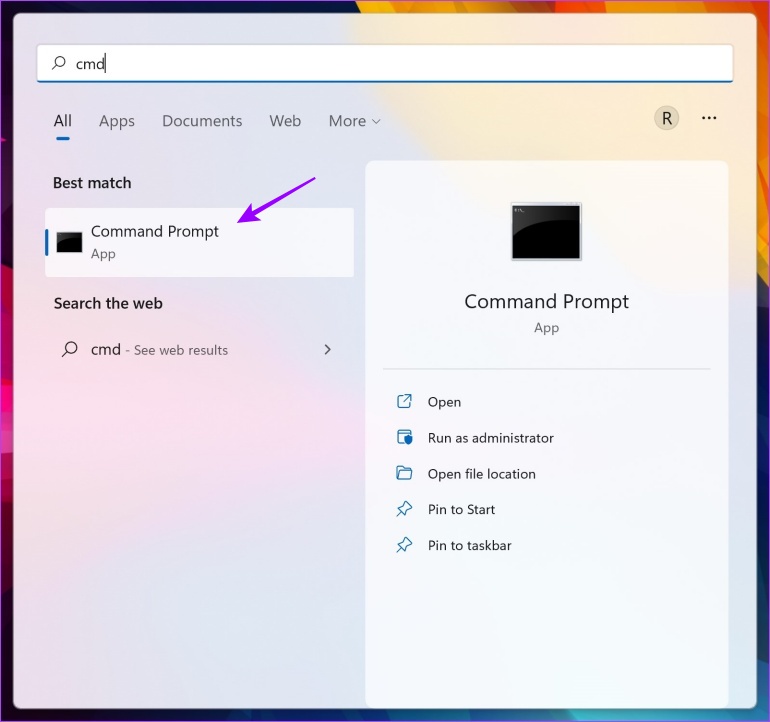Click the Run as administrator shield icon
This screenshot has height=722, width=770.
[x=404, y=437]
